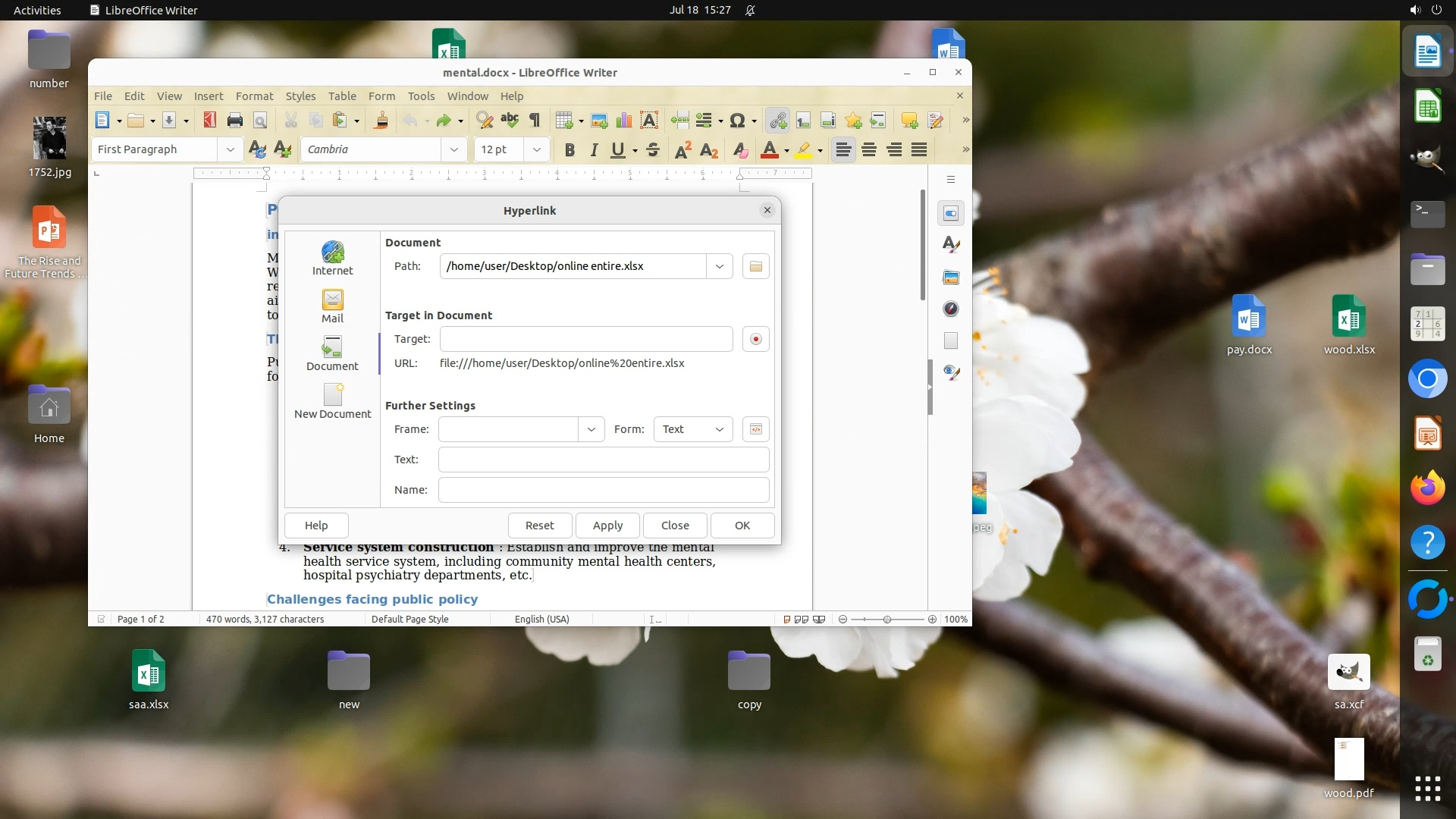The height and width of the screenshot is (819, 1456).
Task: Open the Tools menu
Action: 421,96
